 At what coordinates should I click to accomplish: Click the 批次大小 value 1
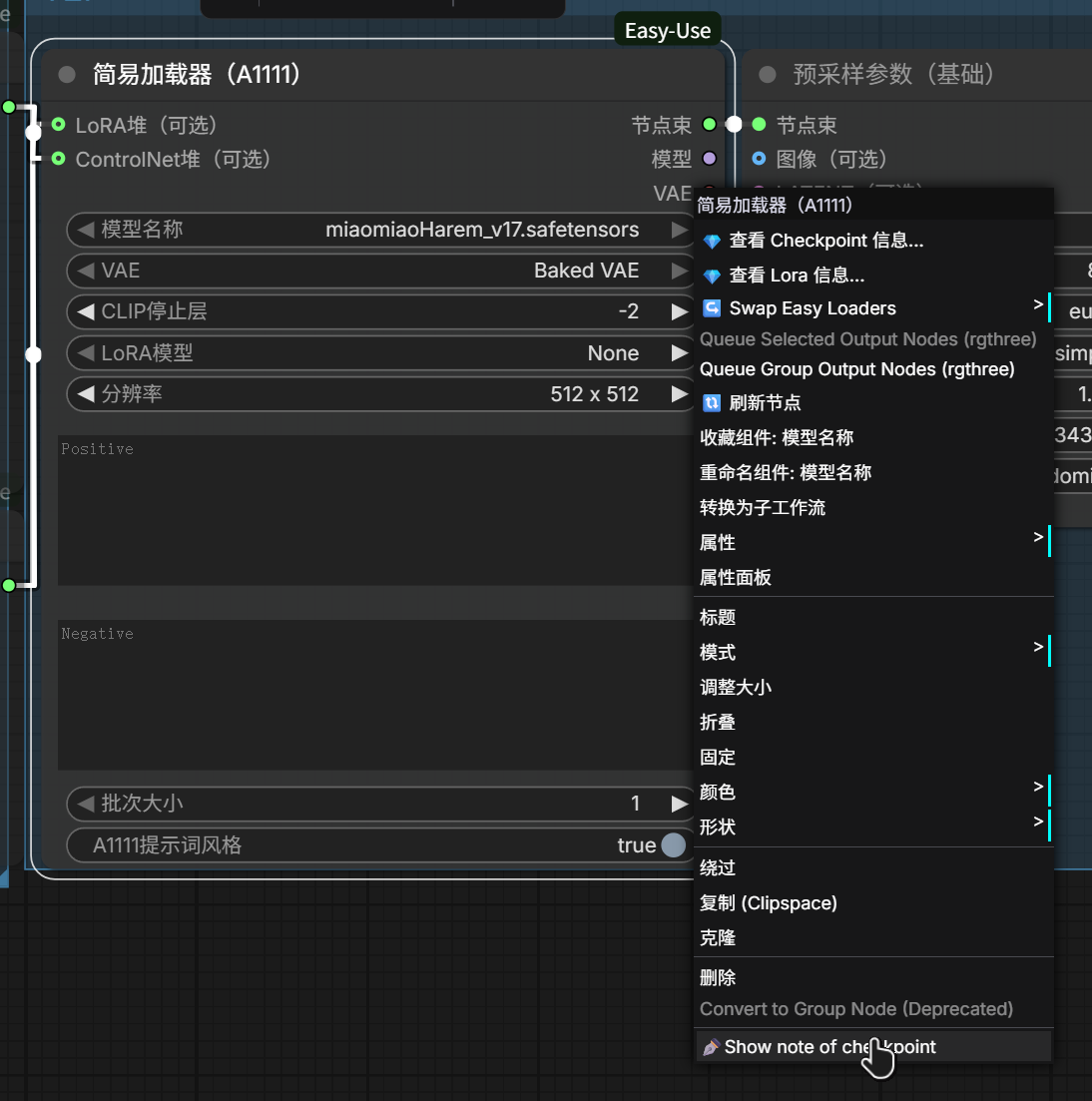(x=635, y=804)
